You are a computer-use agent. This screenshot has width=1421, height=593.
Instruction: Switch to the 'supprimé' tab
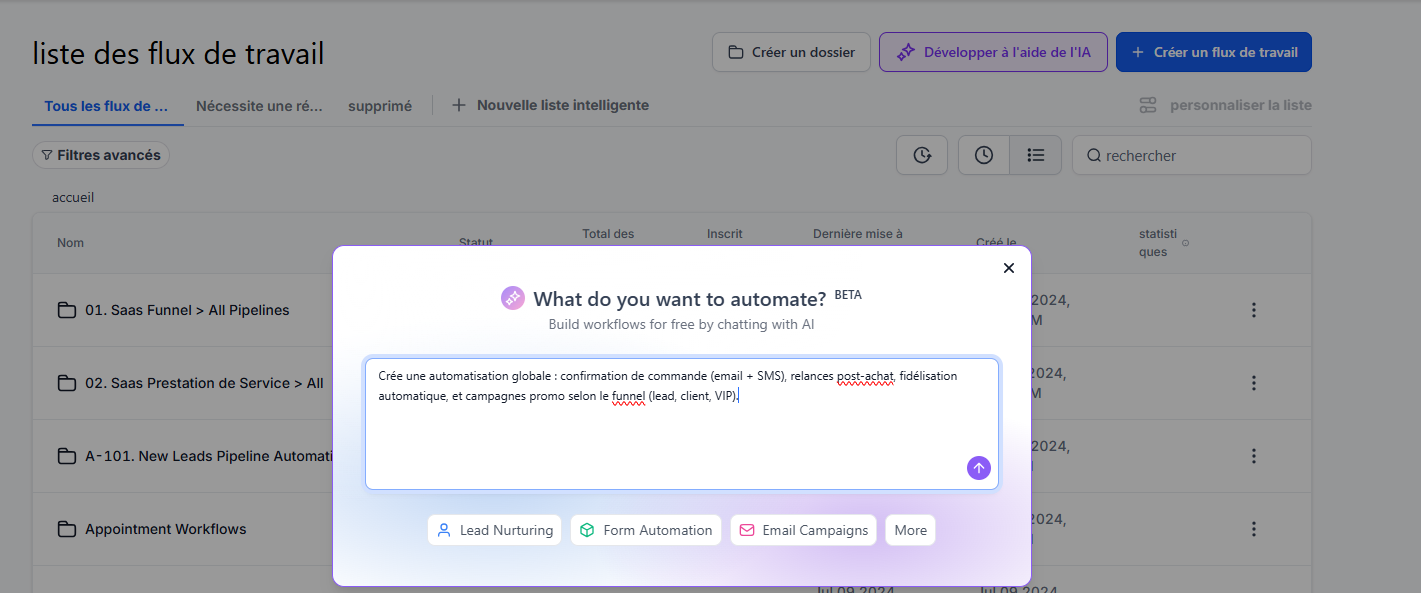click(380, 106)
